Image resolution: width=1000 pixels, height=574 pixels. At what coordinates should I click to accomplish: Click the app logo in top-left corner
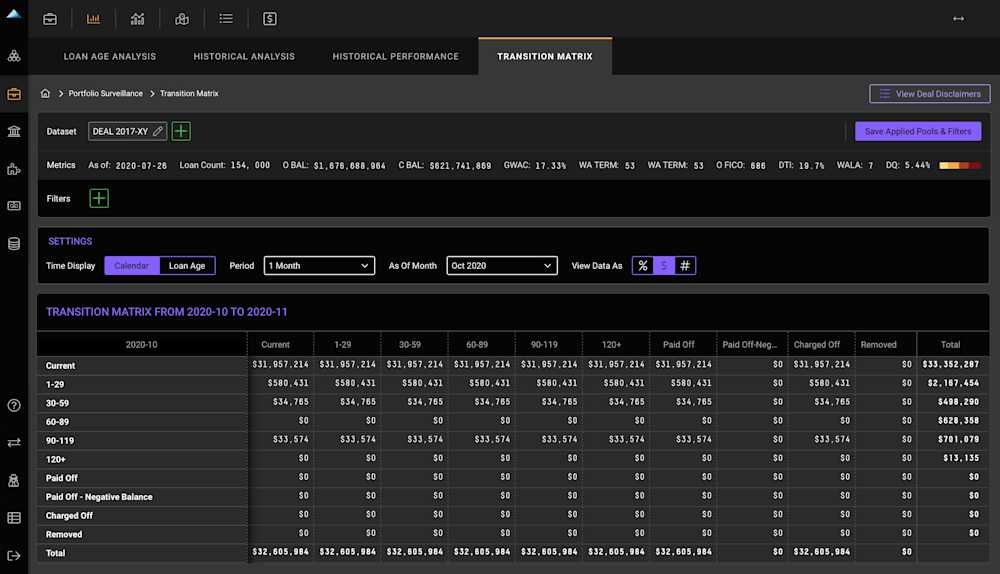13,14
